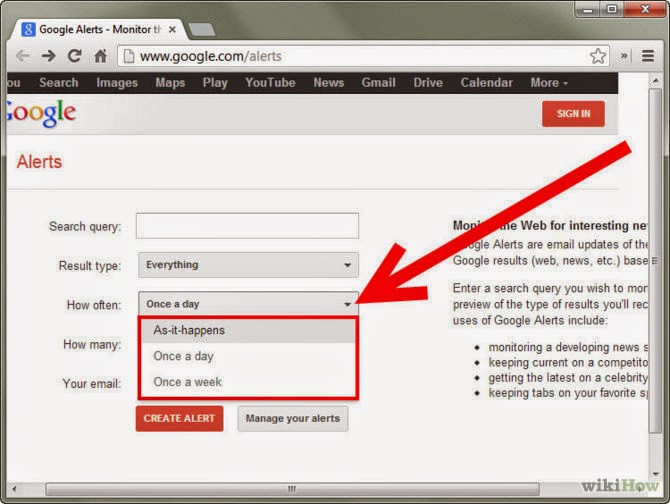Viewport: 670px width, 504px height.
Task: Click the vertical scrollbar up arrow
Action: tap(655, 80)
